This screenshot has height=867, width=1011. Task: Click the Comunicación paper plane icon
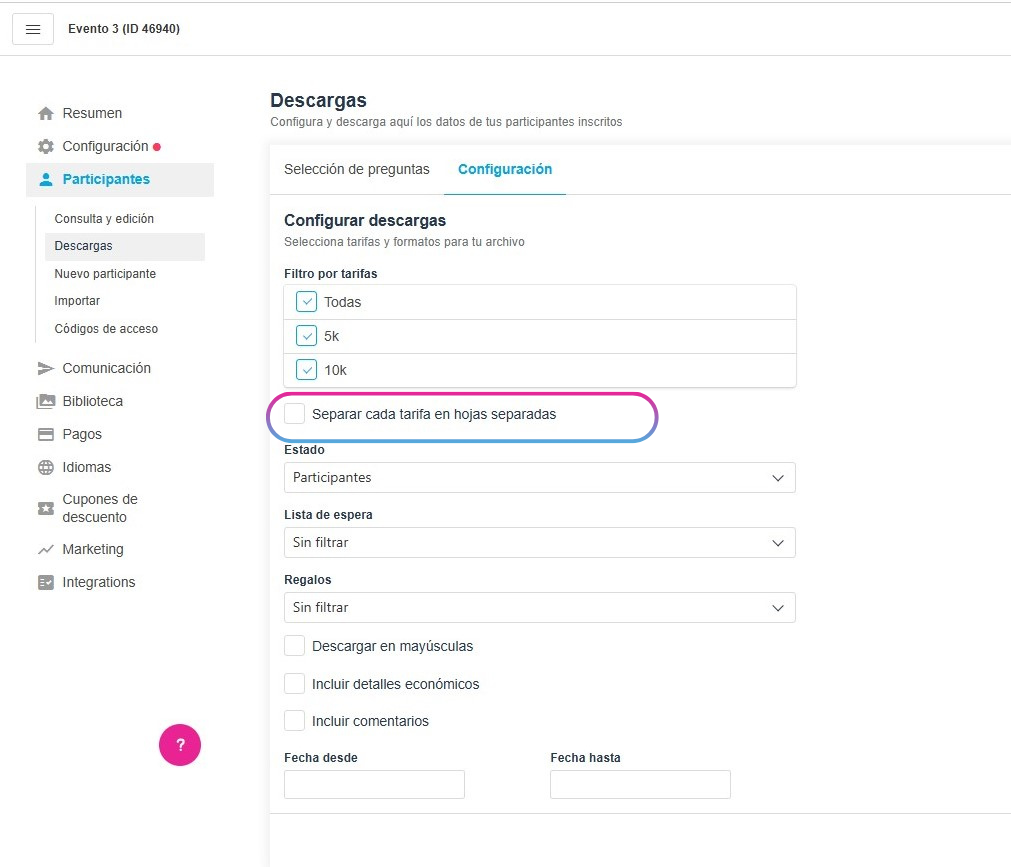pos(45,369)
